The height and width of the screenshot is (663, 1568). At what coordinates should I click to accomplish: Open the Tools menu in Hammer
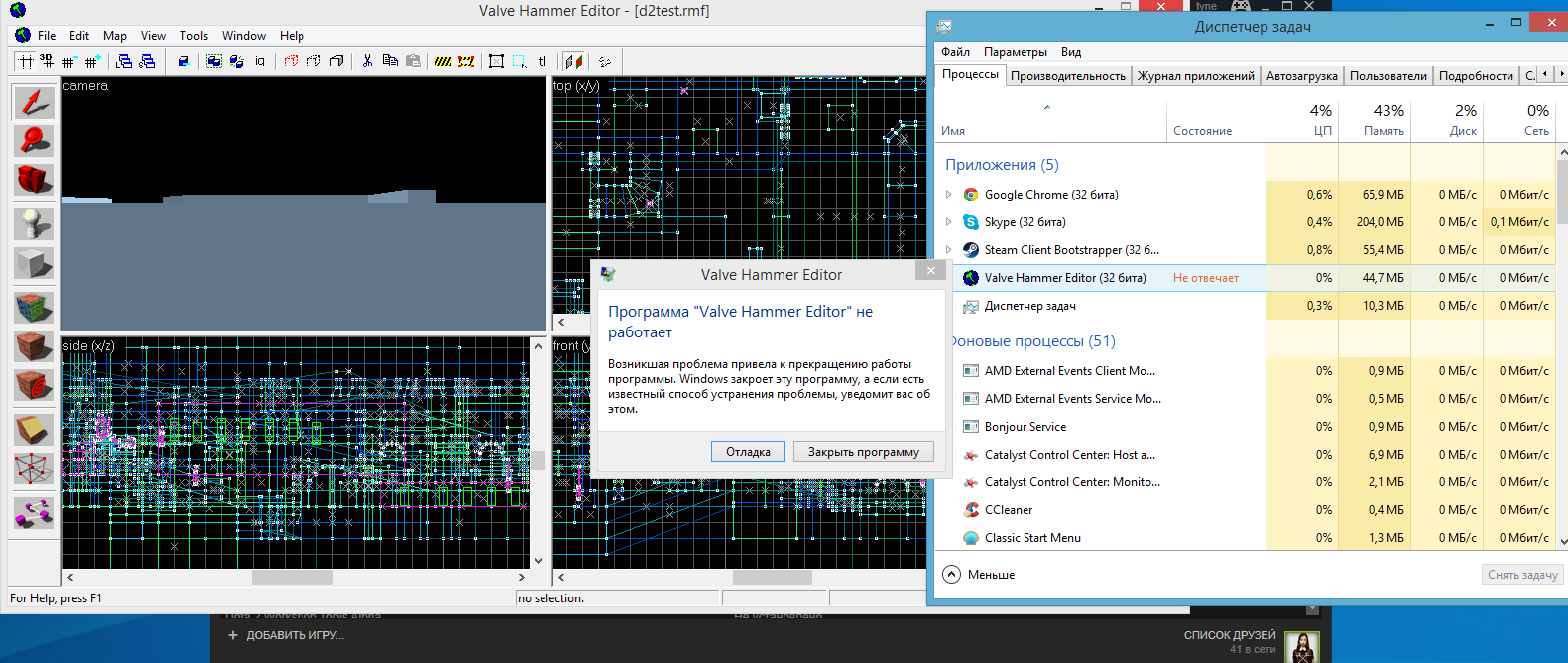click(194, 35)
